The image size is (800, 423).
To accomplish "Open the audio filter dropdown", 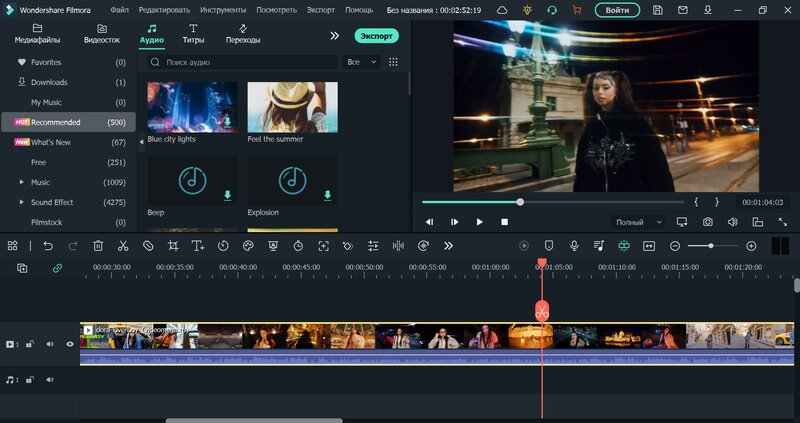I will point(361,62).
